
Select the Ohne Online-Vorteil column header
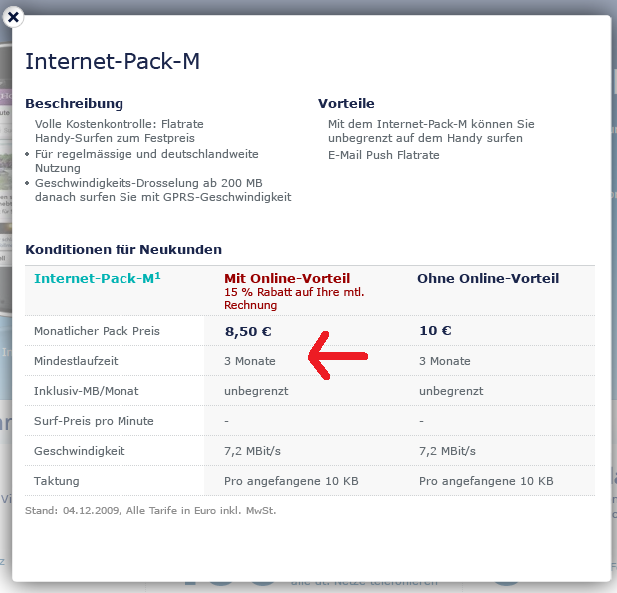487,278
